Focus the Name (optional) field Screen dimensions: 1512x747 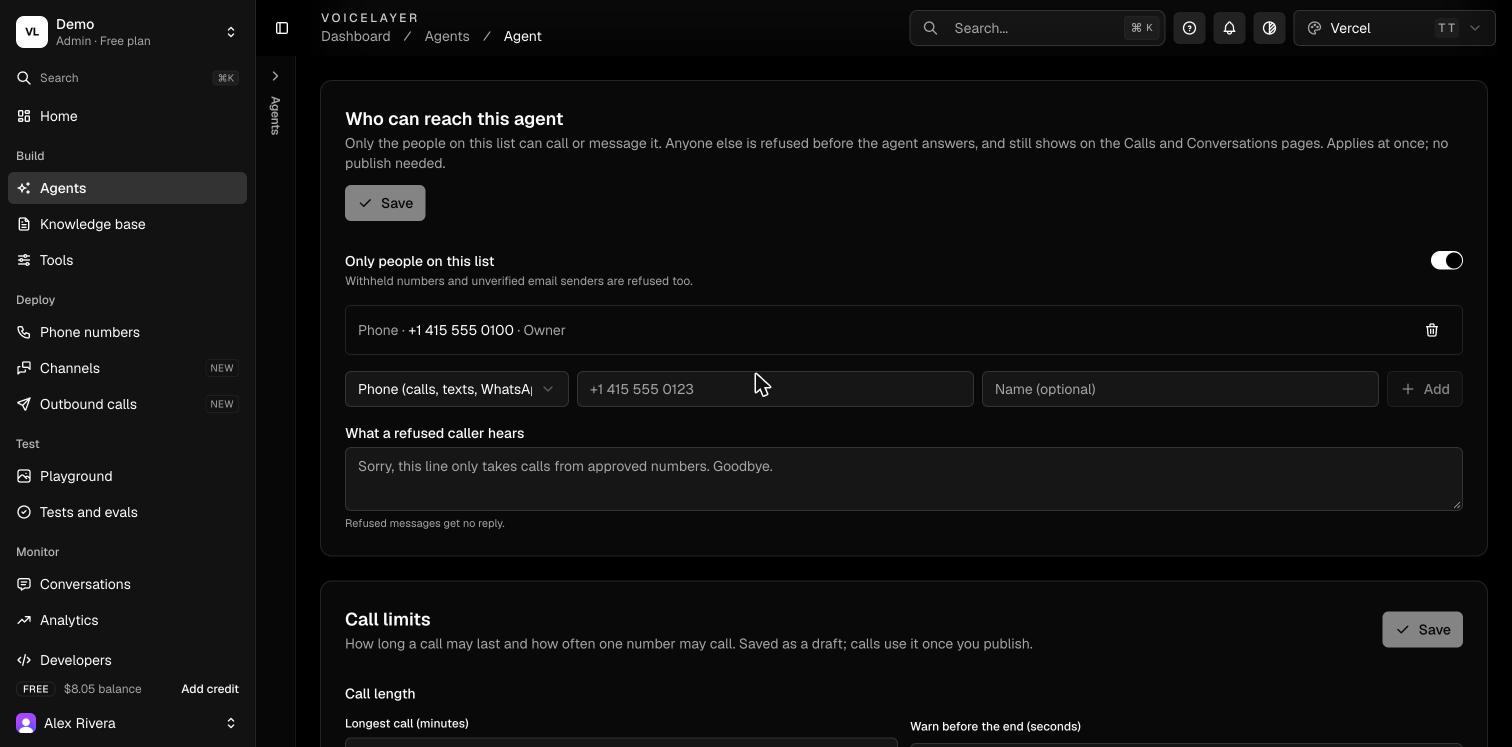coord(1180,389)
